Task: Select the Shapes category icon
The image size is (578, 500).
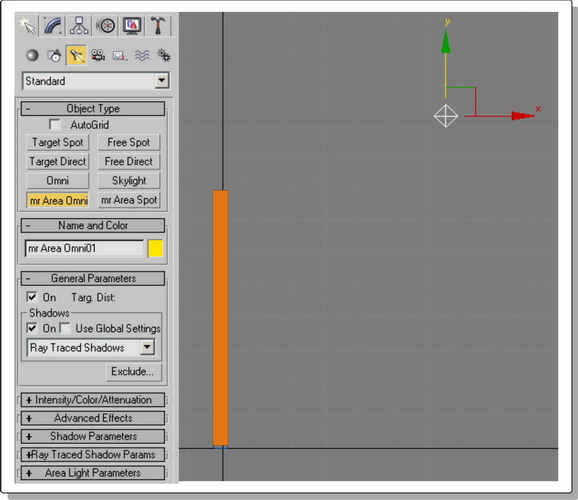Action: 55,55
